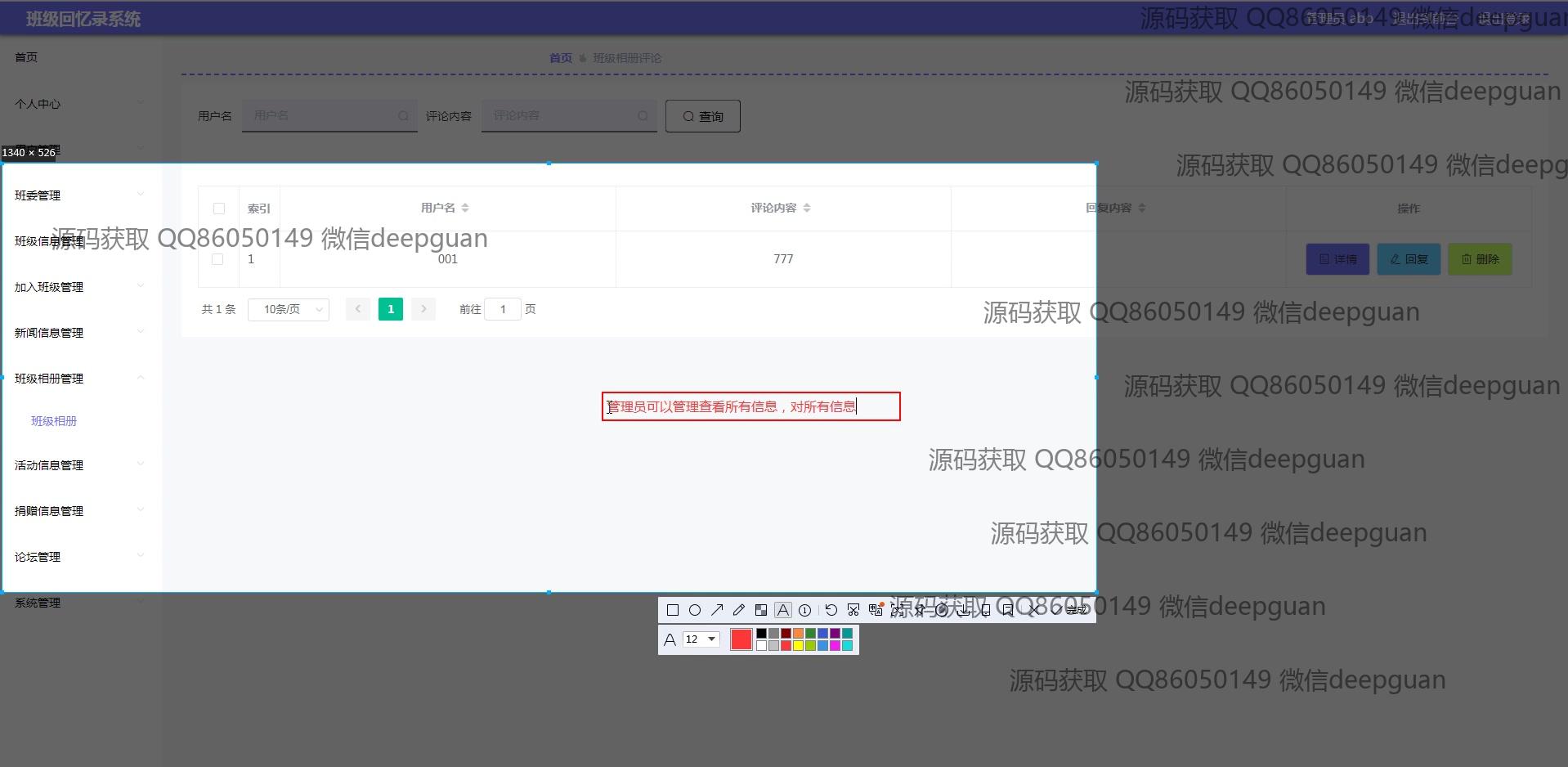Click the 前往 page number input field
The image size is (1568, 767).
point(503,309)
